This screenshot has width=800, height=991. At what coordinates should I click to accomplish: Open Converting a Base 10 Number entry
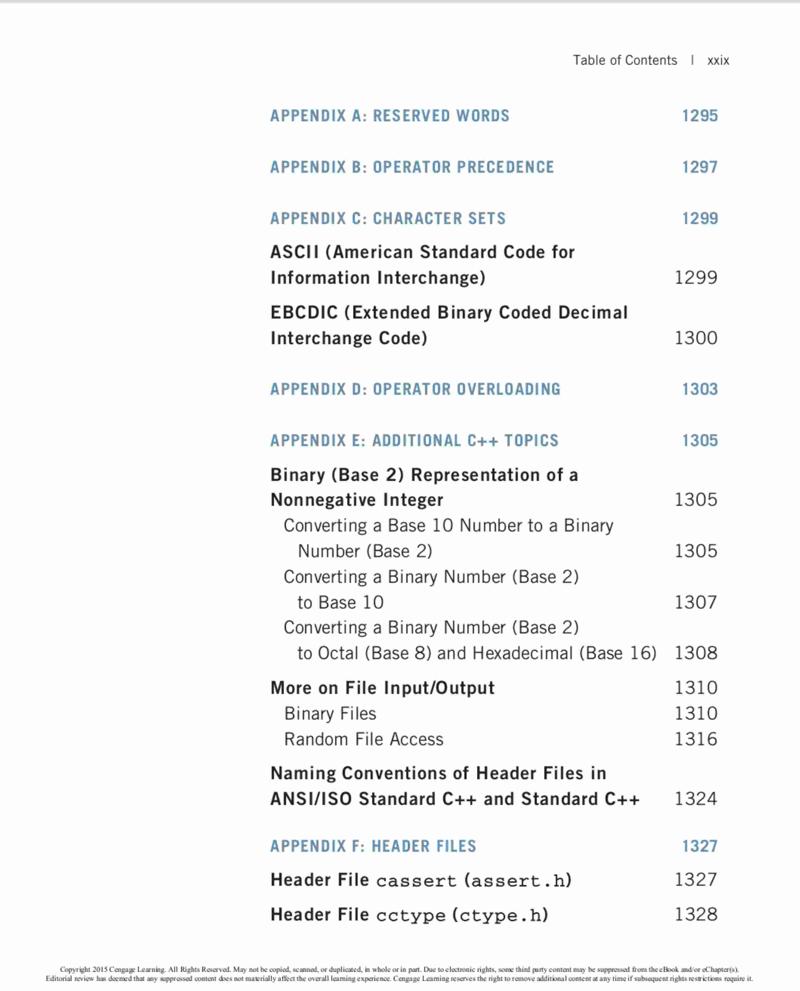coord(448,538)
